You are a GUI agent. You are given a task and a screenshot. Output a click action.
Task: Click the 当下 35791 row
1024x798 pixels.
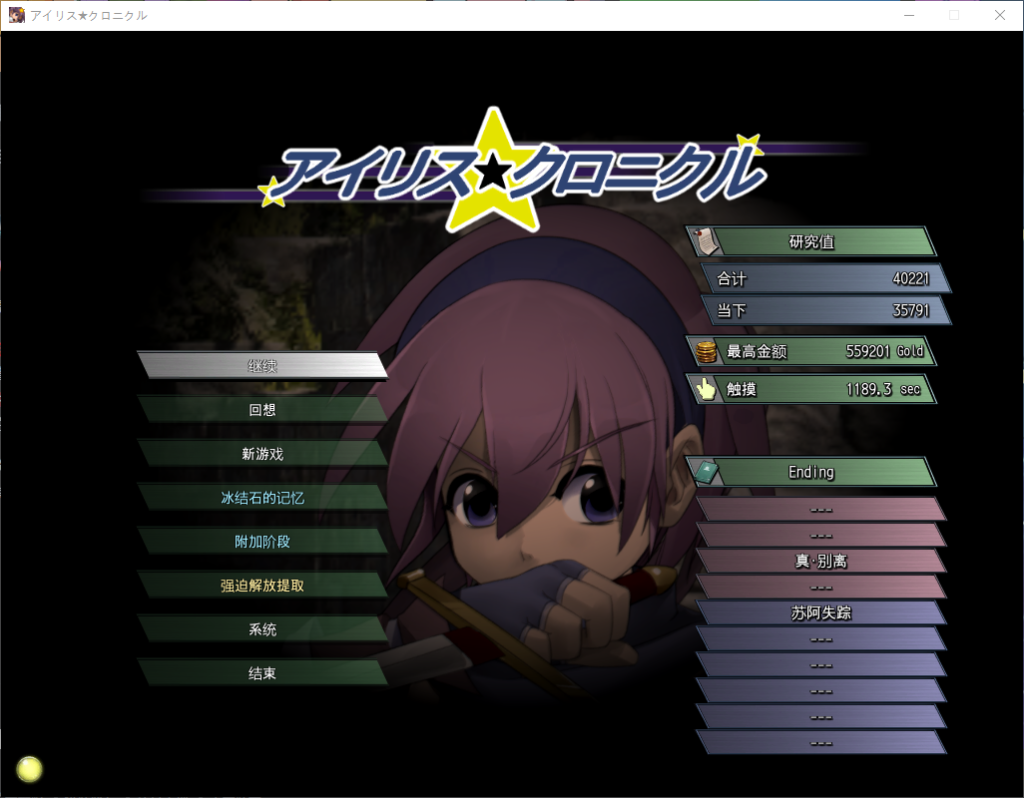(825, 310)
